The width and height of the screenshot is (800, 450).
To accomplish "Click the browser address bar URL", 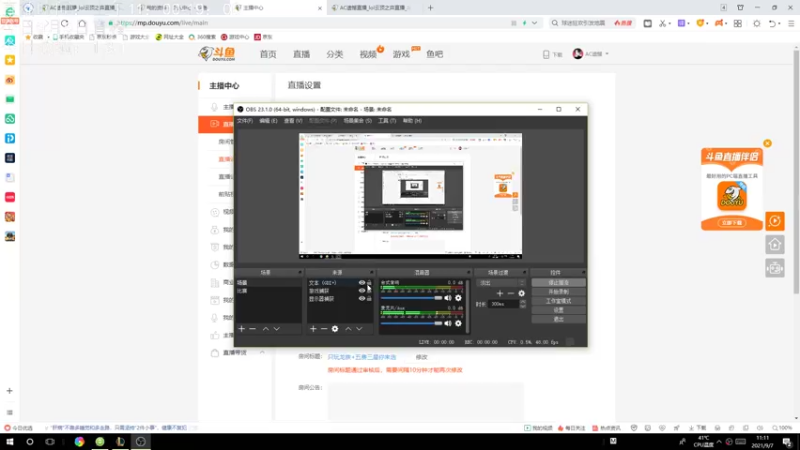I will (163, 23).
